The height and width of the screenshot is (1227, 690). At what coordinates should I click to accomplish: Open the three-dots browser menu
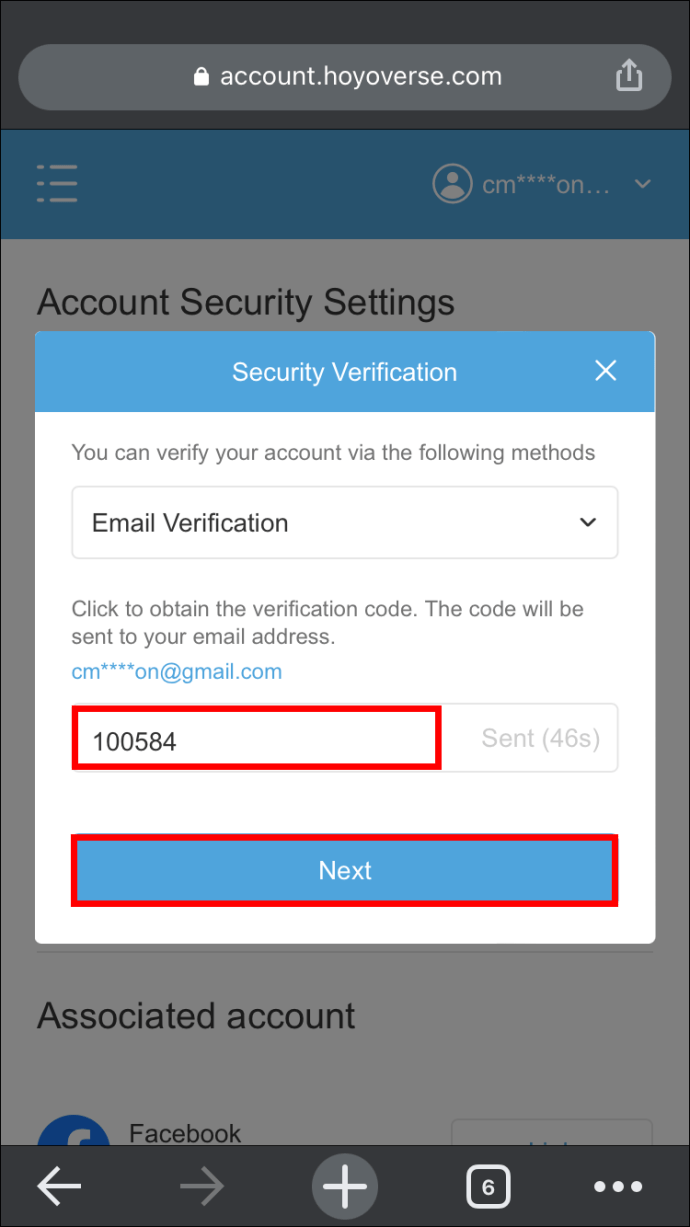tap(618, 1187)
